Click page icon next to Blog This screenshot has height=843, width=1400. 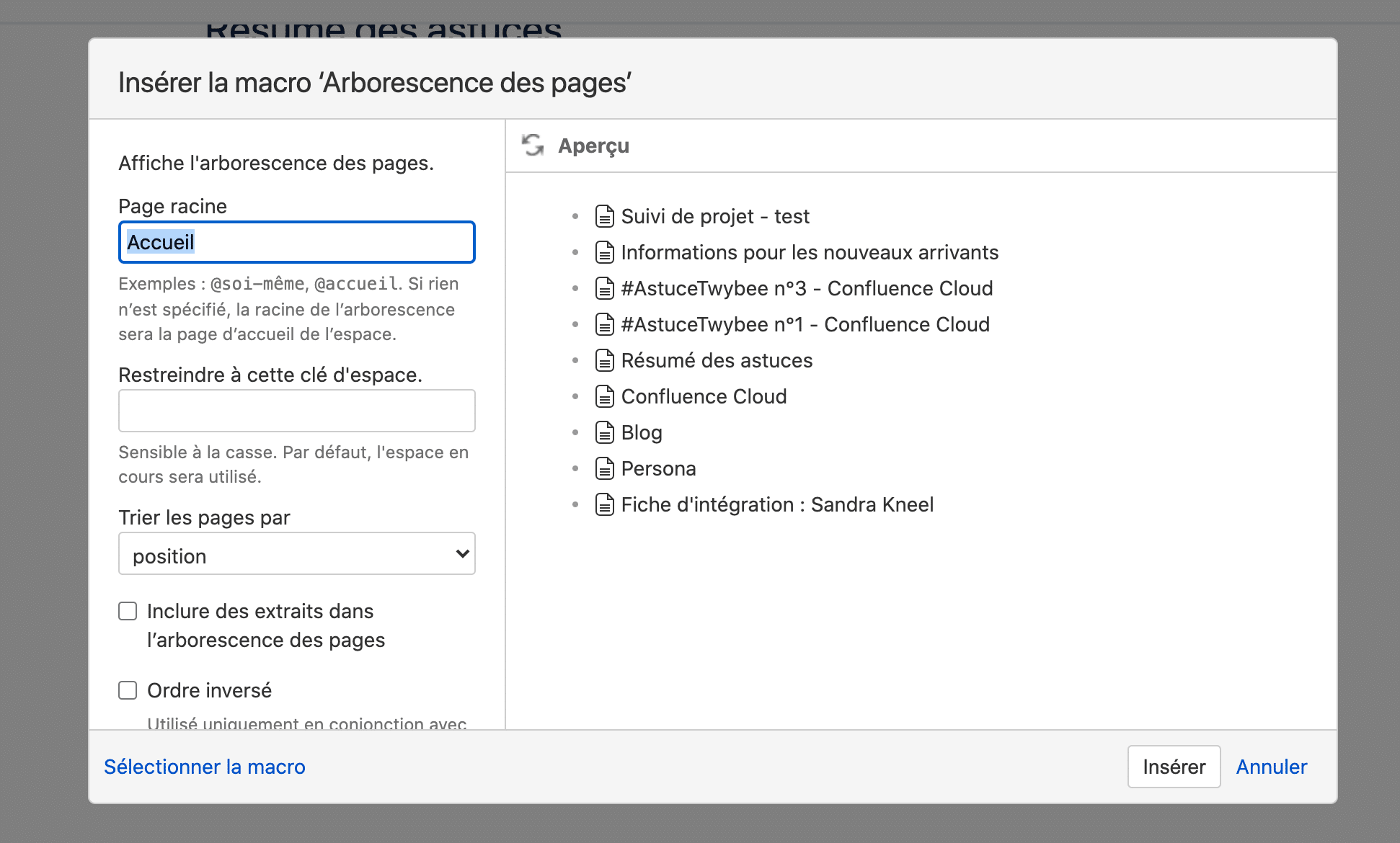605,432
